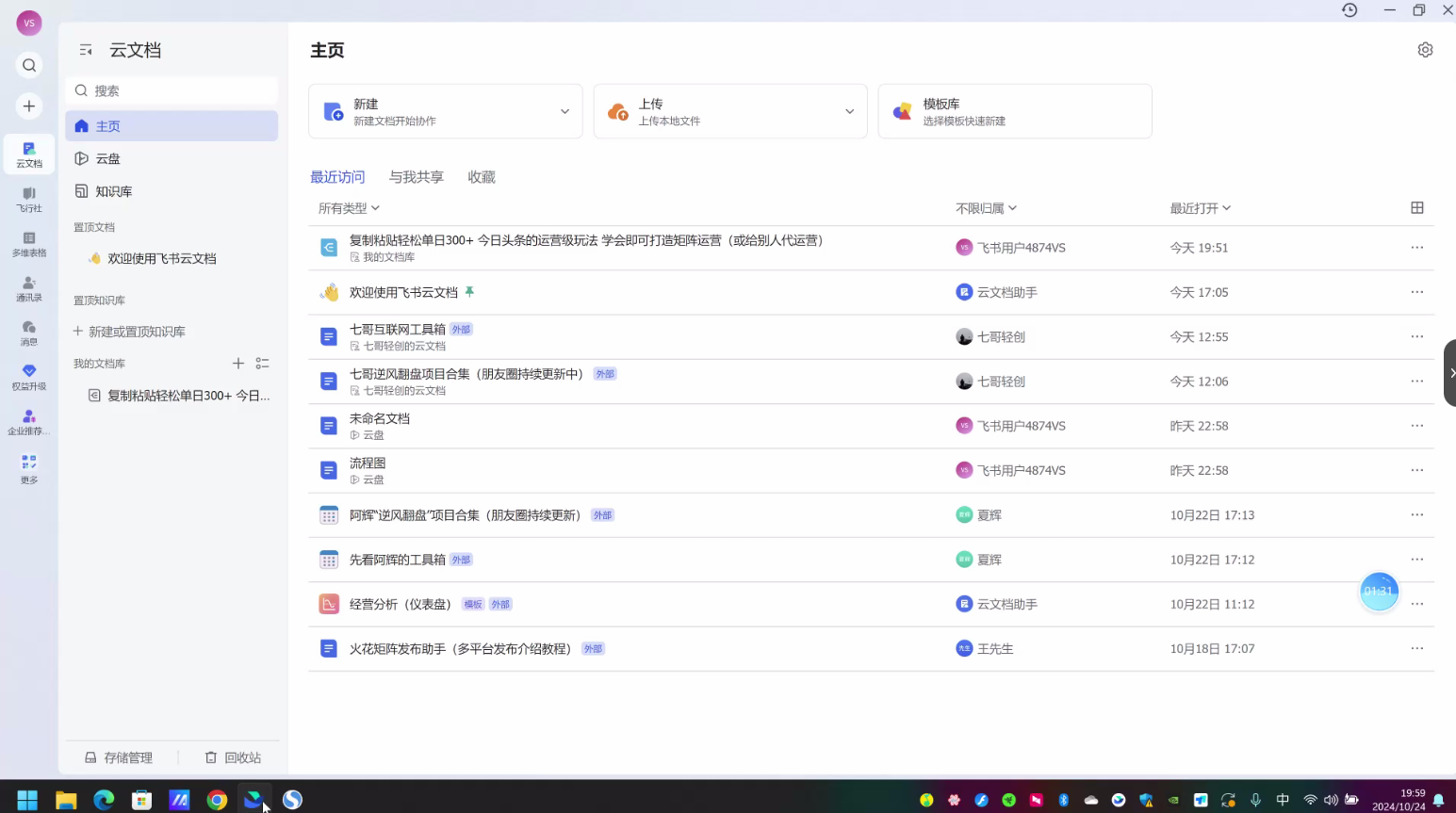
Task: Open 回收站 recycle bin
Action: click(233, 757)
